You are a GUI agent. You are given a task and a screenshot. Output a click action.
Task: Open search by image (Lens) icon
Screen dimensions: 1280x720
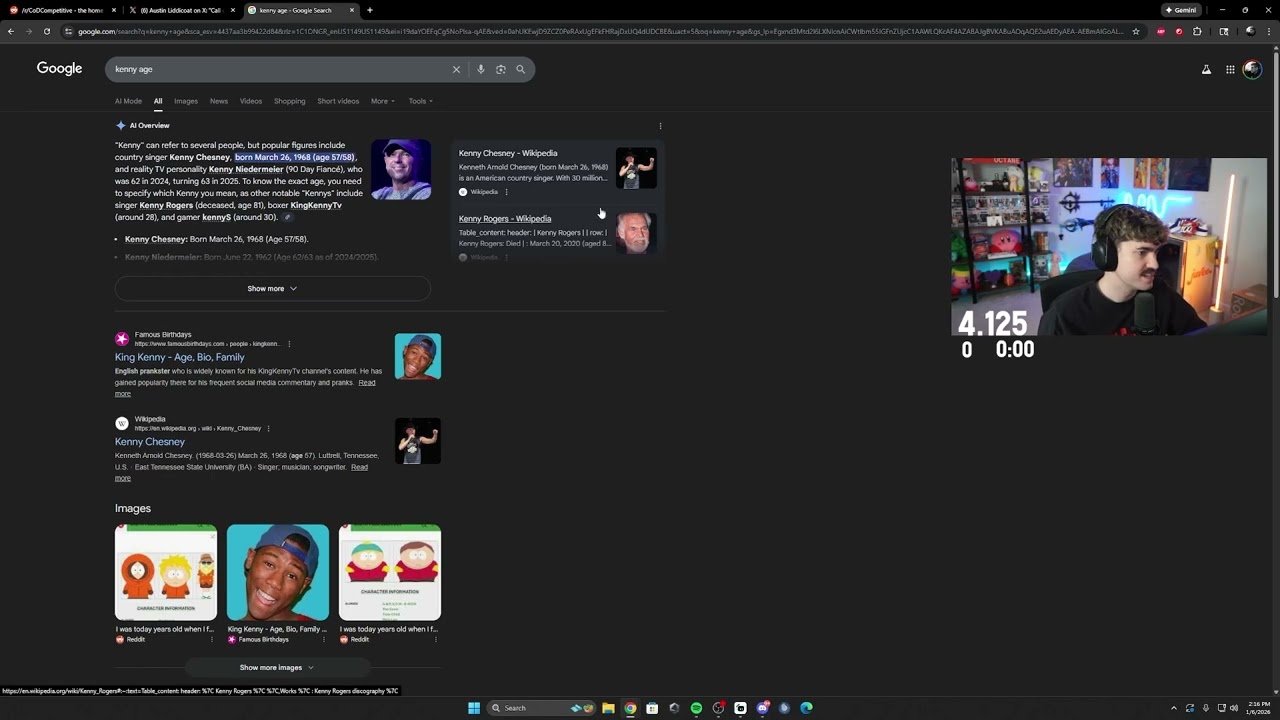point(501,69)
